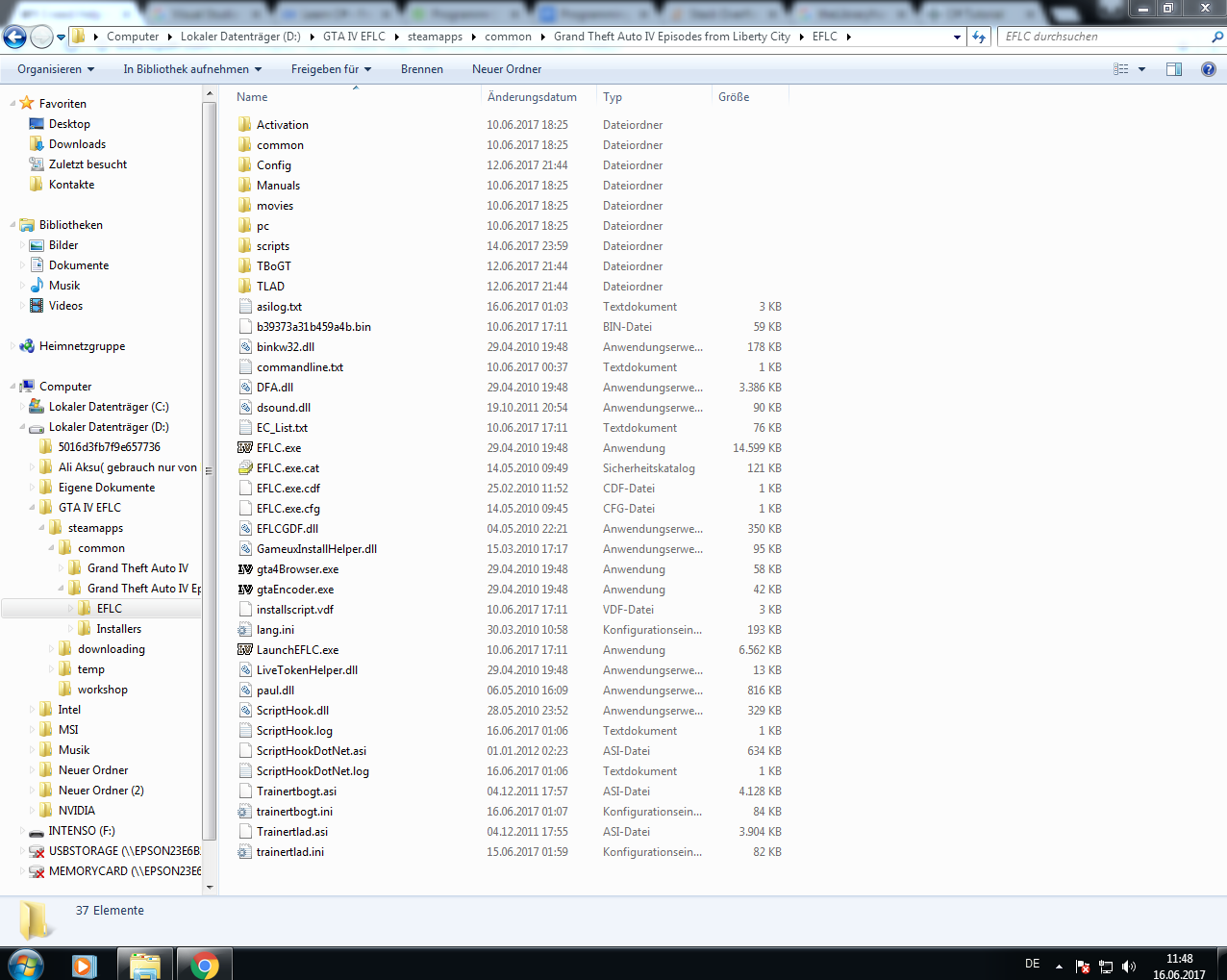The image size is (1227, 980).
Task: Select the workshop folder in tree
Action: coord(102,690)
